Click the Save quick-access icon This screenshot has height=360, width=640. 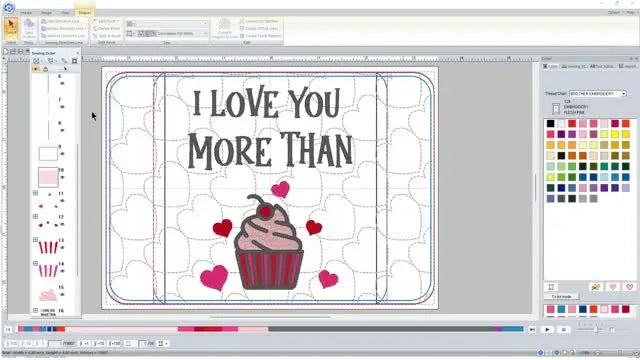[x=20, y=52]
